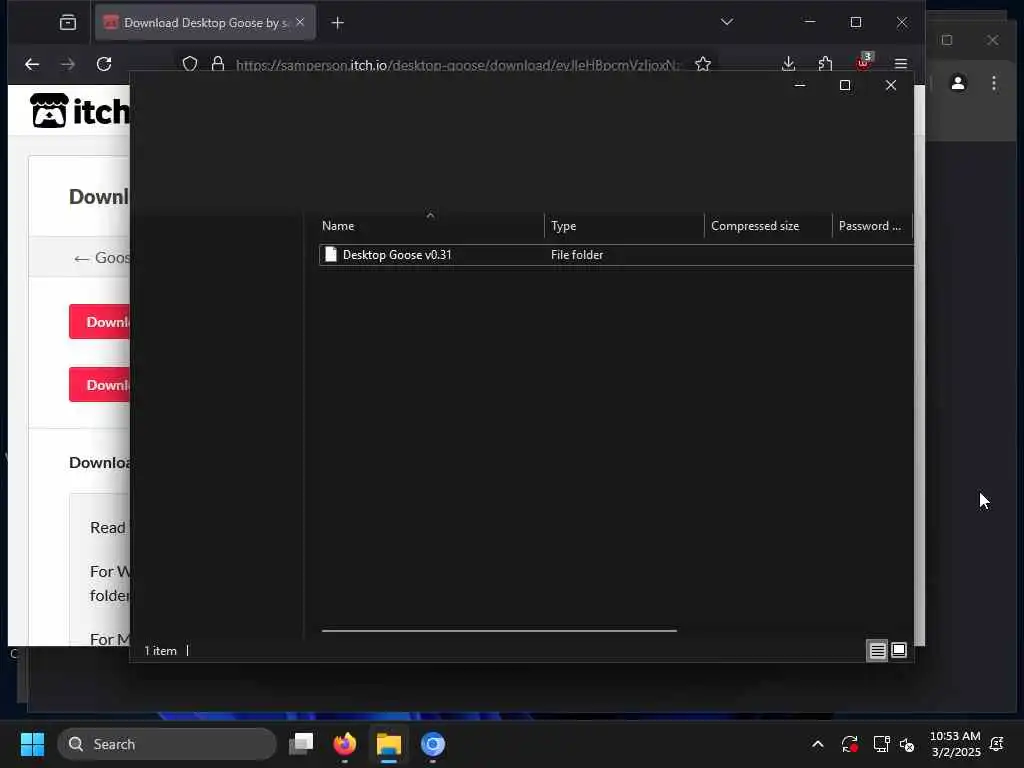1024x768 pixels.
Task: Switch to large thumbnails view in Explorer
Action: pos(899,650)
